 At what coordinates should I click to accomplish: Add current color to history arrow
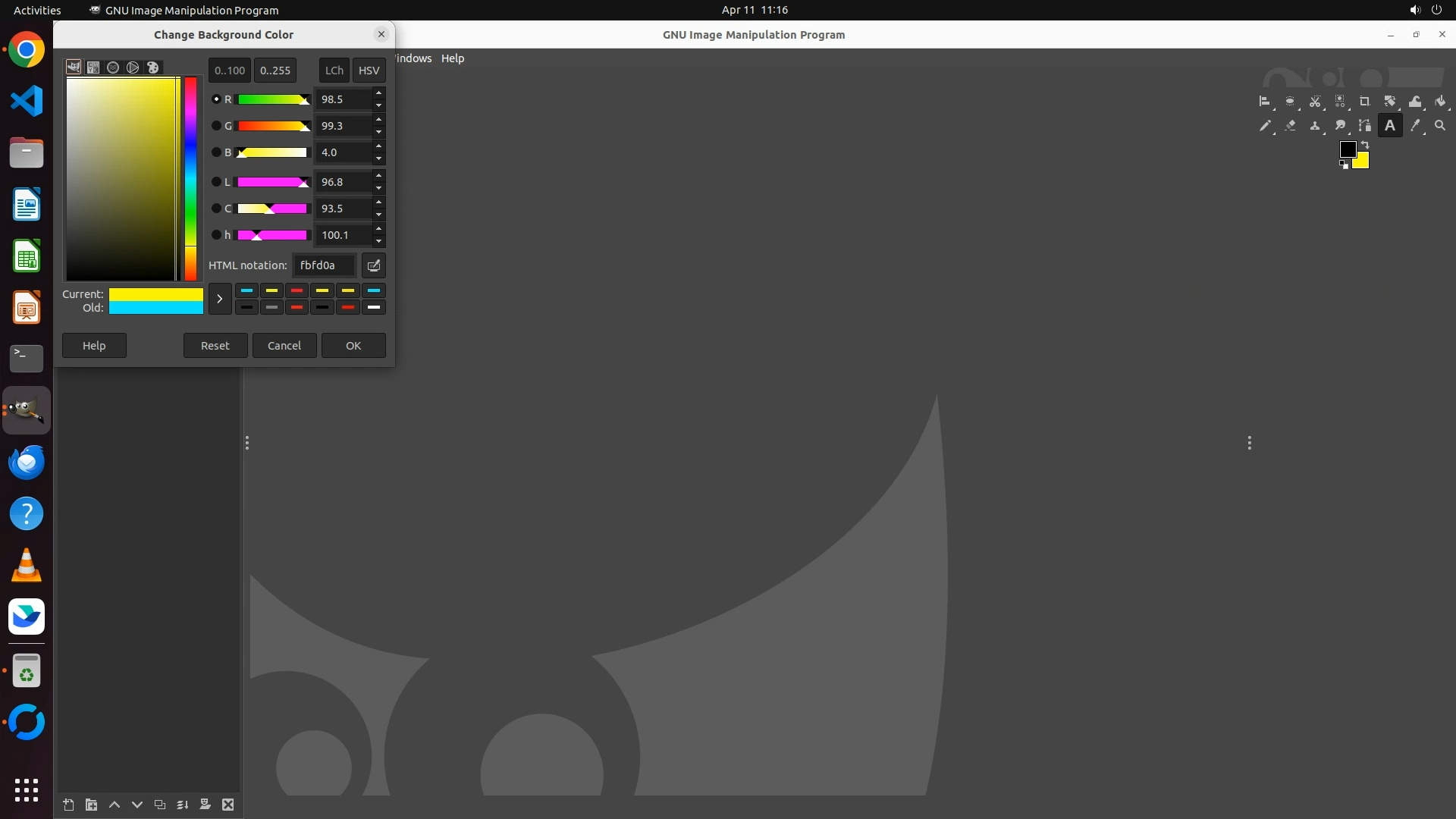(x=219, y=299)
